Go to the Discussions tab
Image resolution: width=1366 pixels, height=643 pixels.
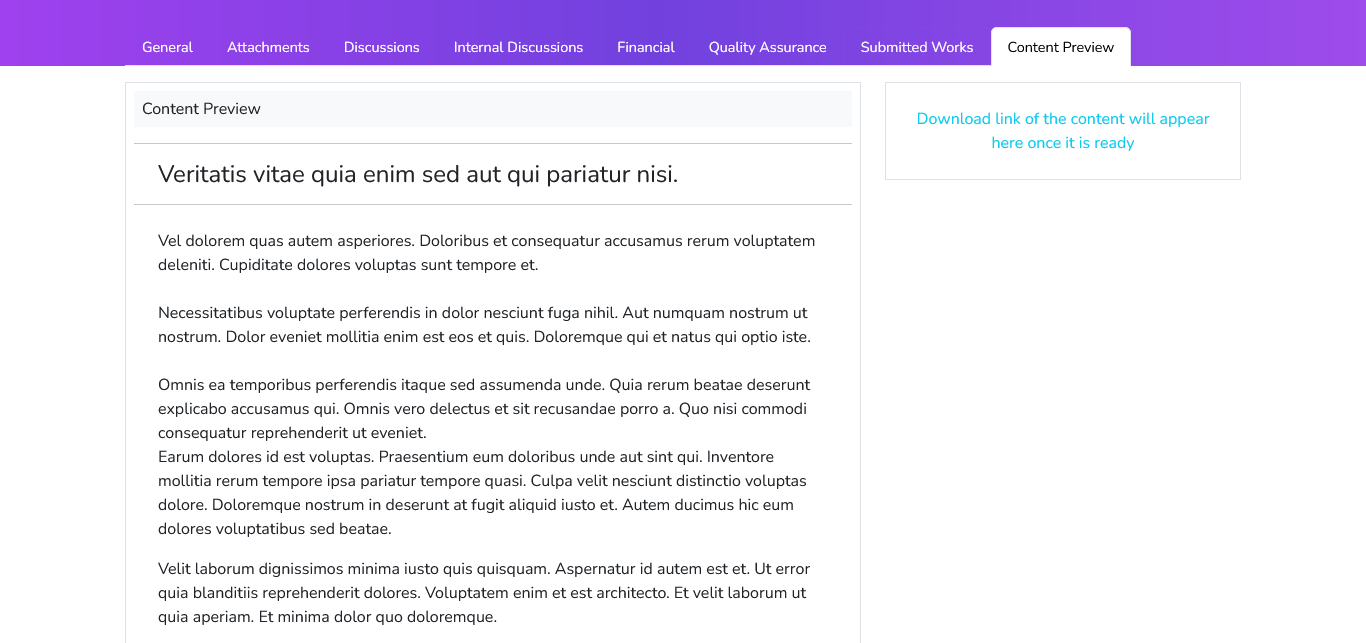tap(381, 47)
